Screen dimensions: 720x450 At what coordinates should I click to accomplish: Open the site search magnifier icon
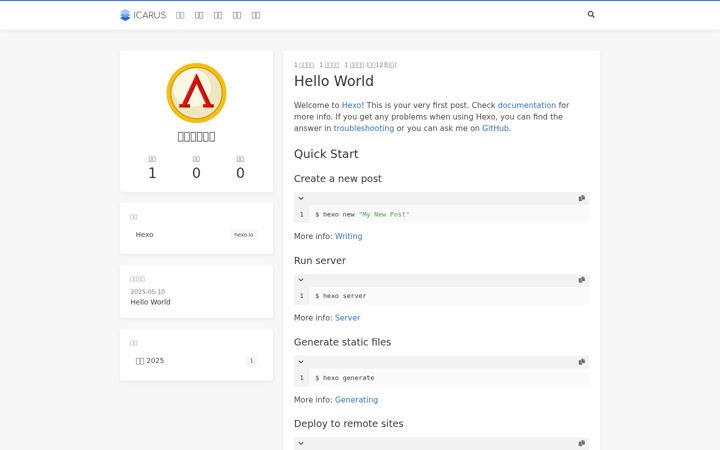coord(591,15)
